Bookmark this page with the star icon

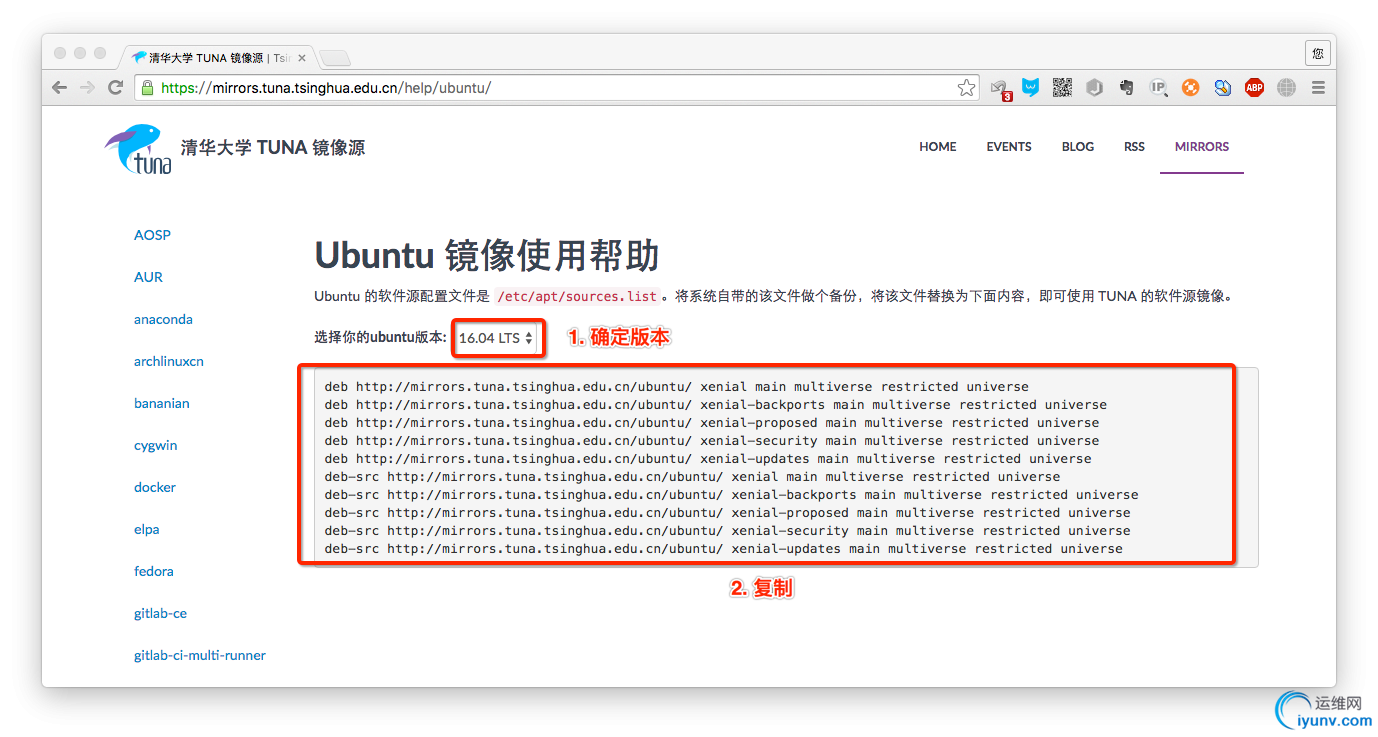click(966, 88)
